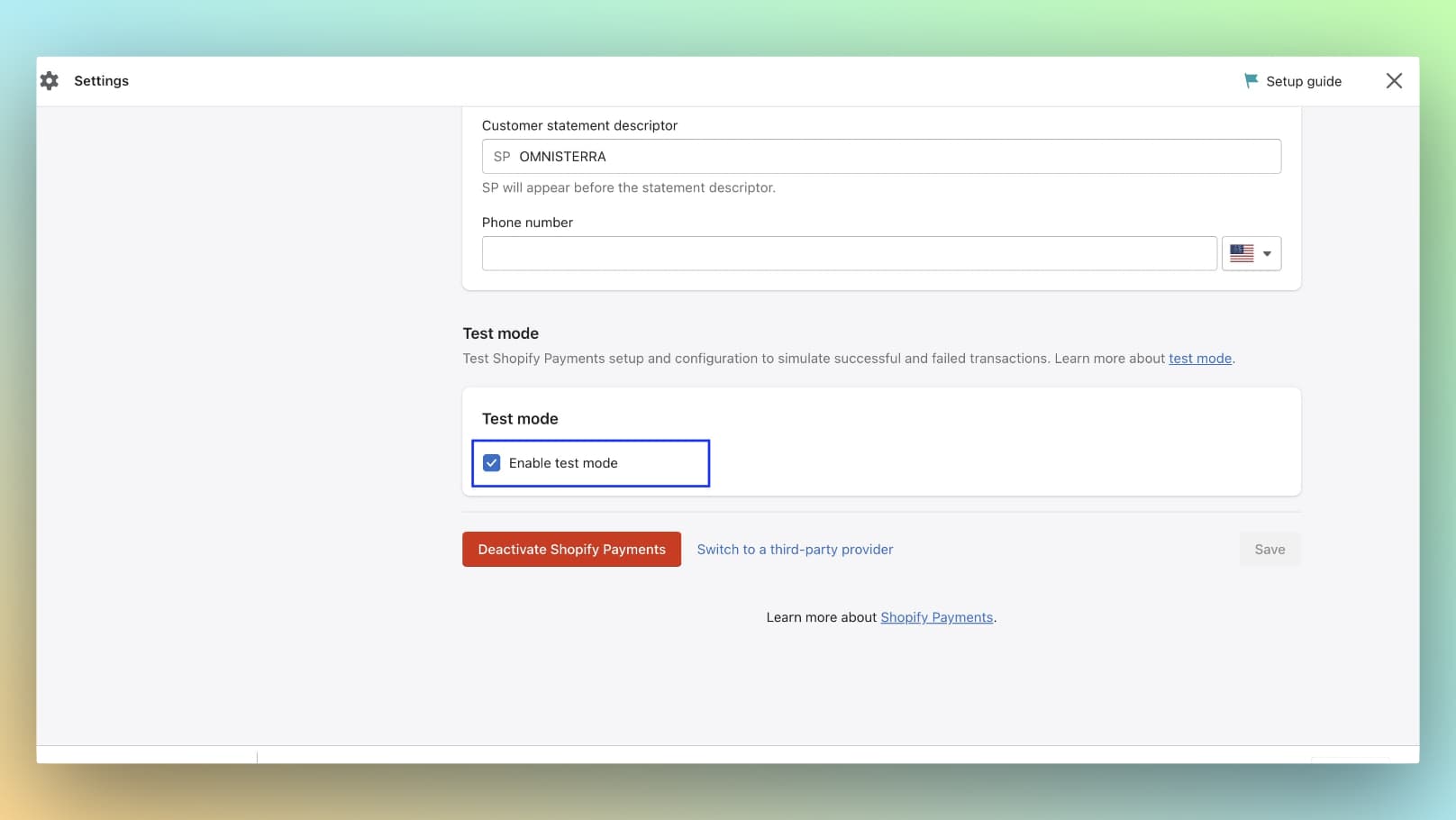Click the Settings title text
The image size is (1456, 820).
pos(101,81)
